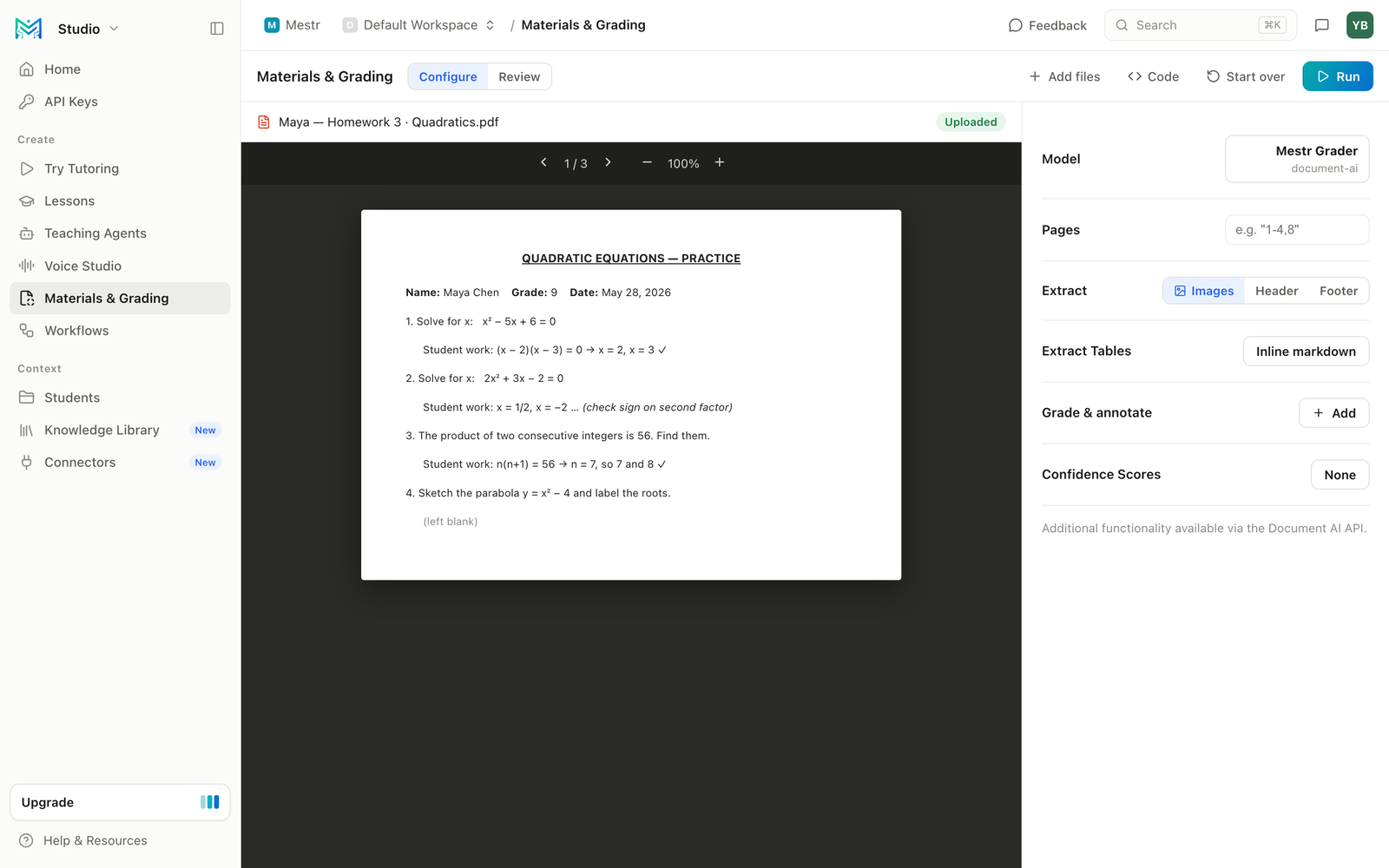Click the Knowledge Library books icon
Image resolution: width=1389 pixels, height=868 pixels.
(x=27, y=430)
